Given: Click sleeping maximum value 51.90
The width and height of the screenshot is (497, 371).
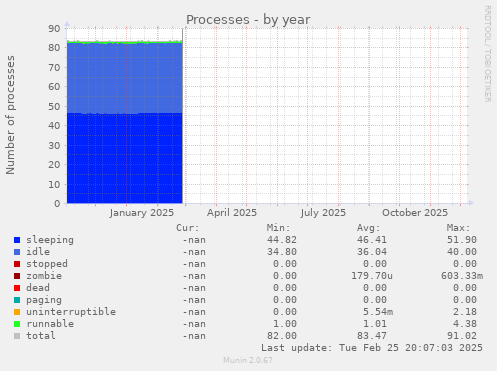Looking at the screenshot, I should coord(462,240).
